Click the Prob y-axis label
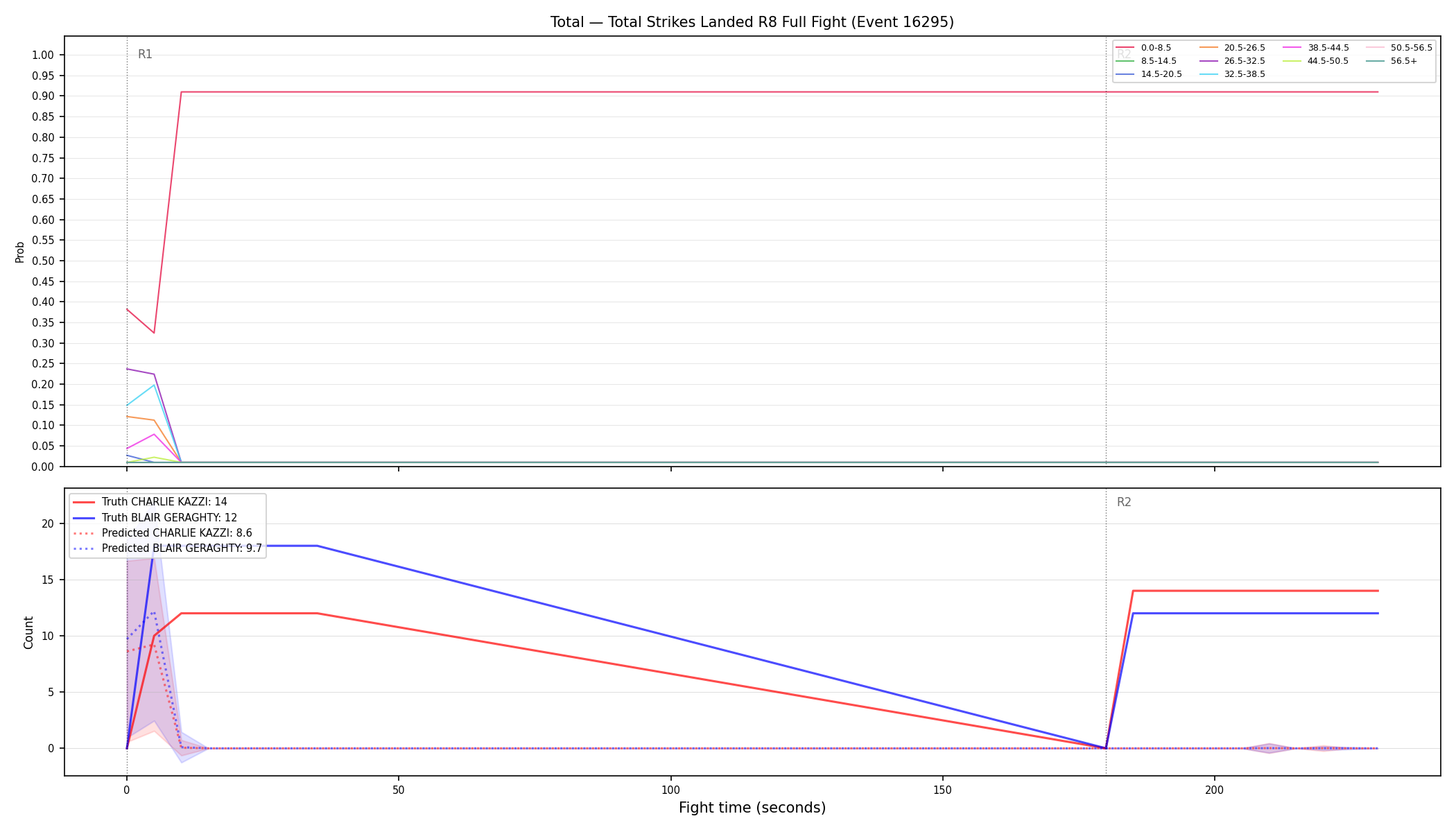The image size is (1456, 832). tap(20, 252)
